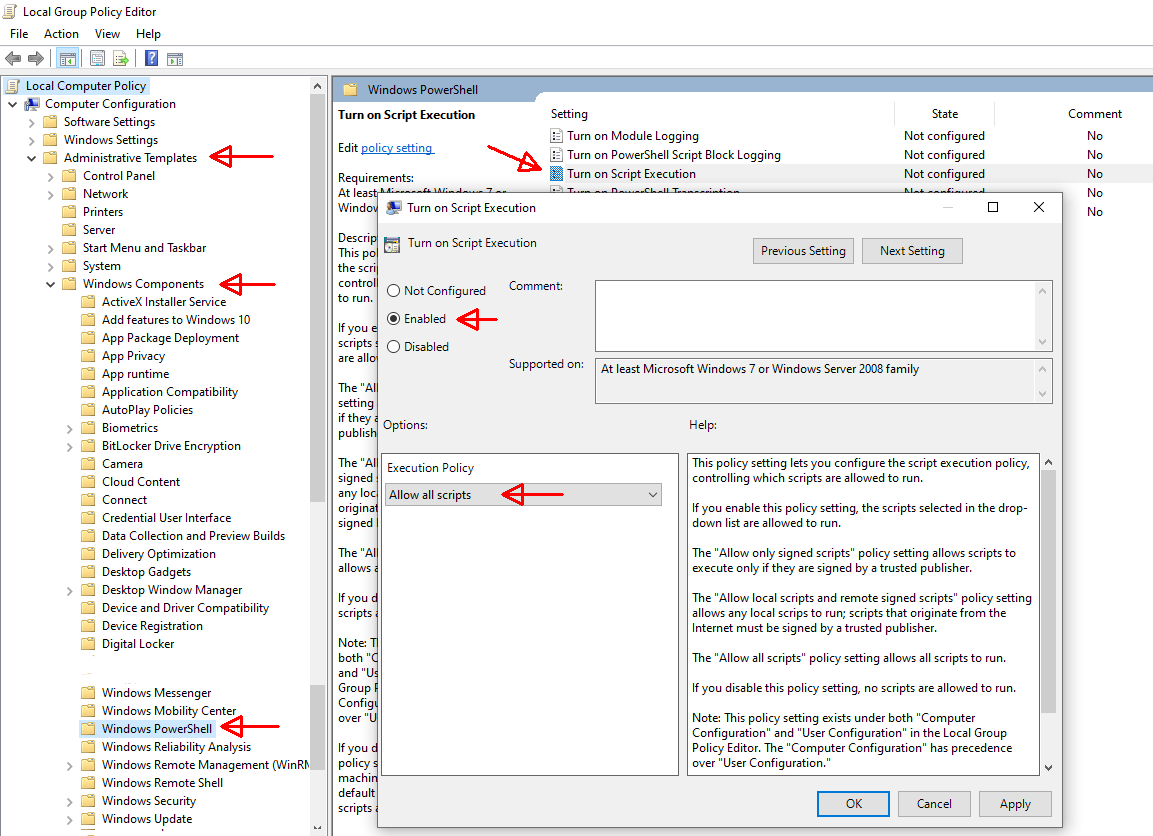Click the Help pane scroll down arrow
The width and height of the screenshot is (1153, 836).
1049,768
